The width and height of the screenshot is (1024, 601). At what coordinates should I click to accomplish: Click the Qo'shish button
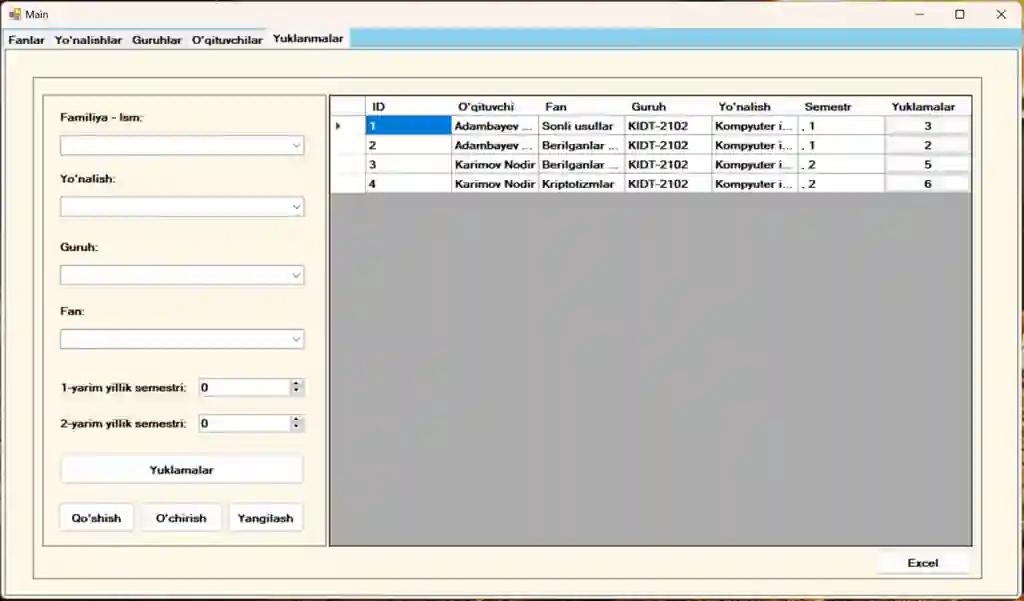tap(96, 518)
